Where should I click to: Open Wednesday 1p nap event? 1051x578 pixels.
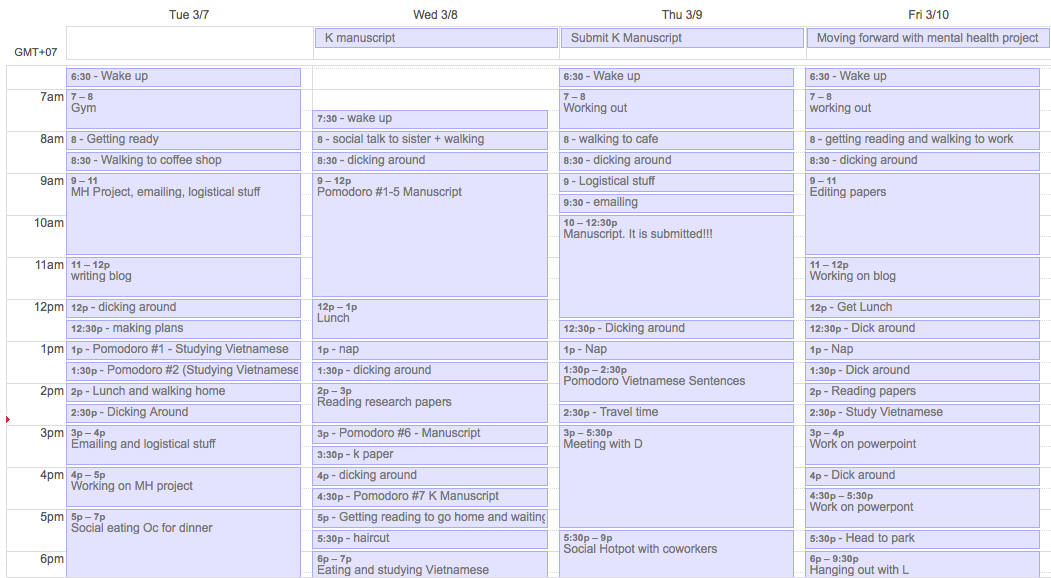(430, 349)
